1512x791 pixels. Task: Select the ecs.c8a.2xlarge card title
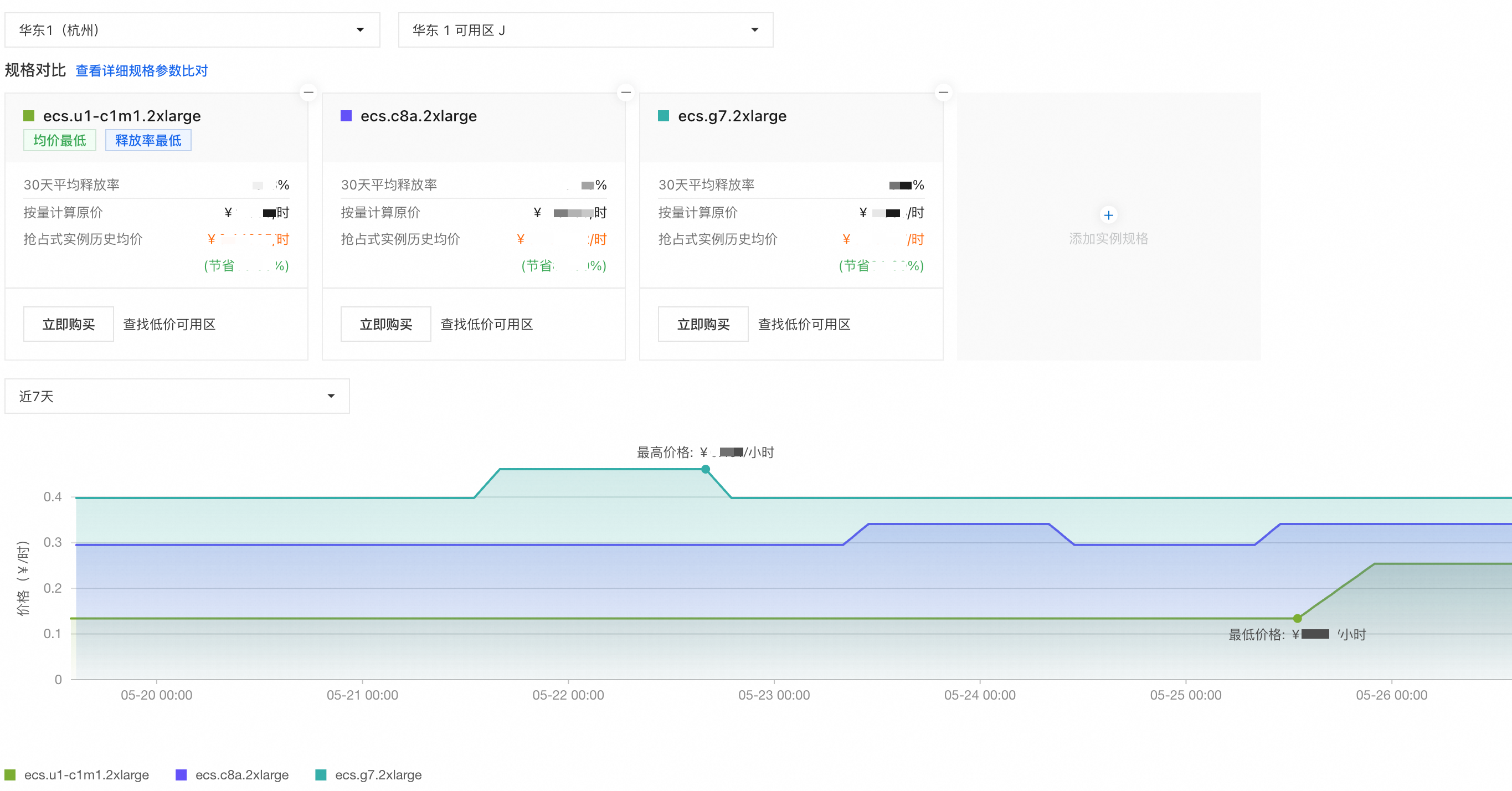419,116
